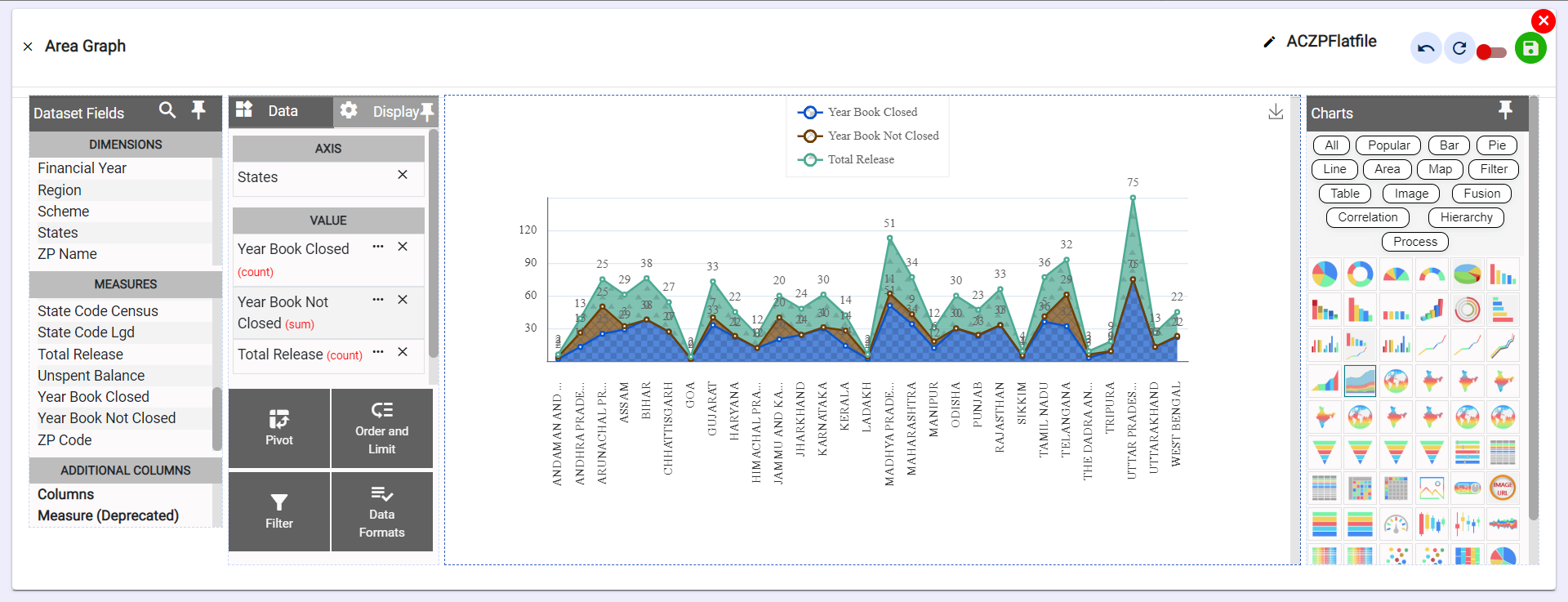Search dataset fields with magnifier icon

tap(167, 110)
